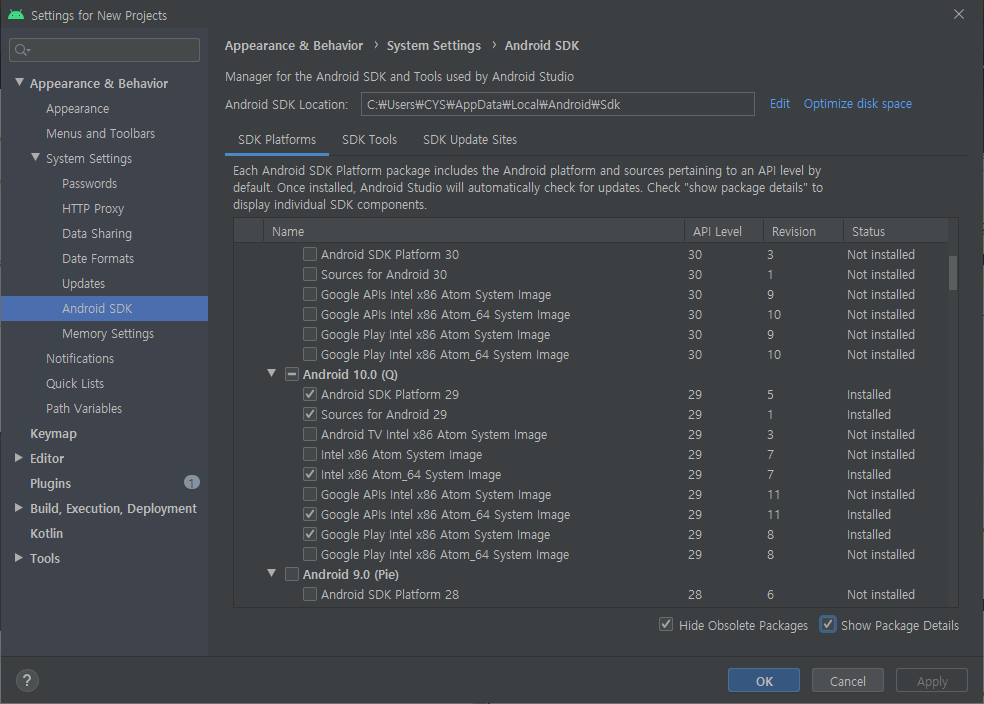This screenshot has width=984, height=704.
Task: Open HTTP Proxy settings
Action: pos(93,208)
